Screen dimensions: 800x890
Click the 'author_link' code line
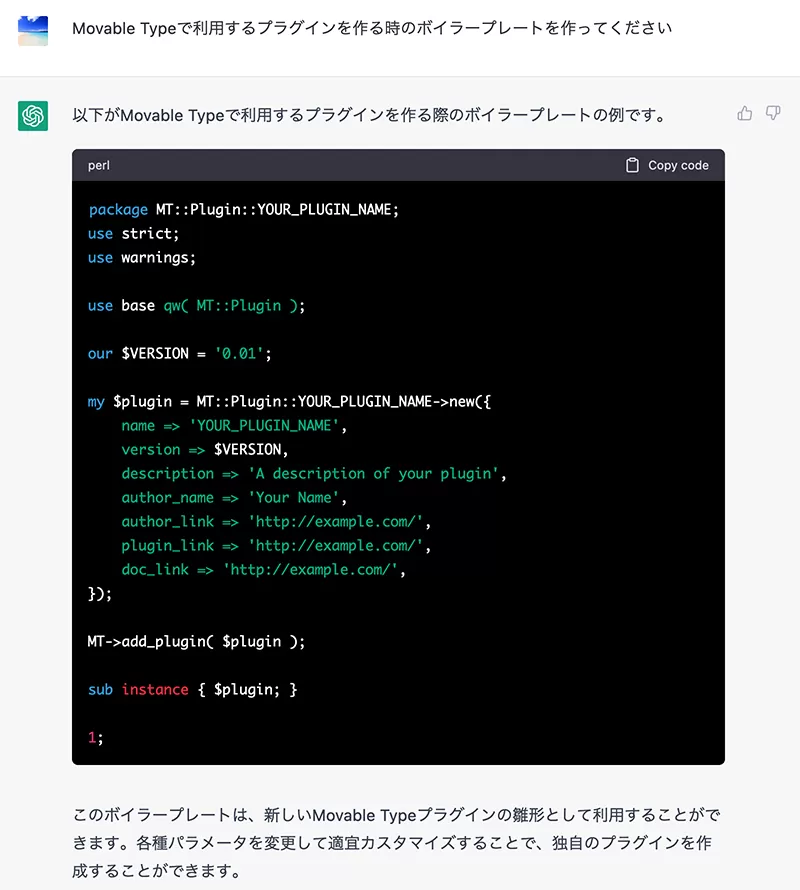click(276, 522)
